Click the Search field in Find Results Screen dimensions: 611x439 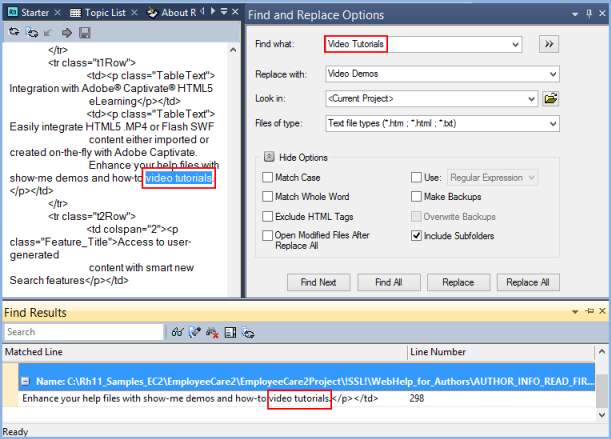[x=82, y=332]
